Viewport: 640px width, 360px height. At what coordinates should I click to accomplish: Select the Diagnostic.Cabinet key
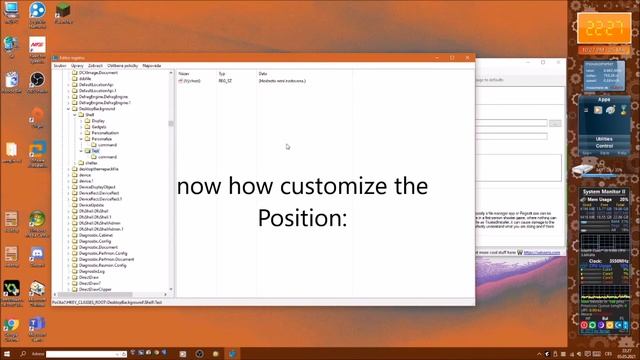click(x=96, y=236)
